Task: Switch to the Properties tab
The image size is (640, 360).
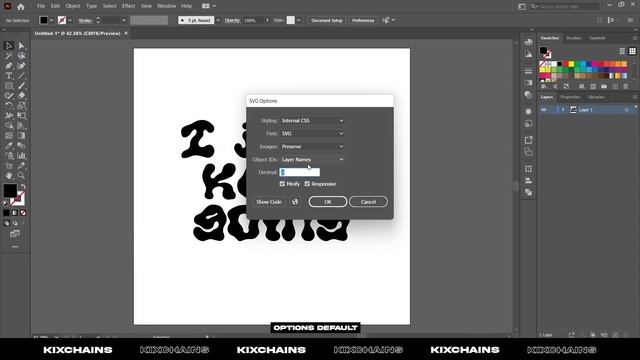Action: [x=570, y=97]
